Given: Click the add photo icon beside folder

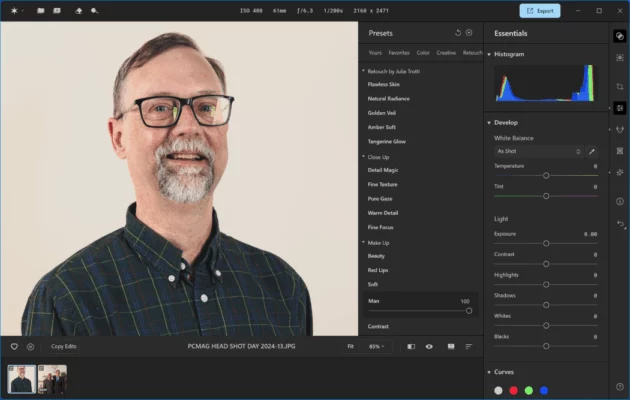Looking at the screenshot, I should click(x=57, y=11).
